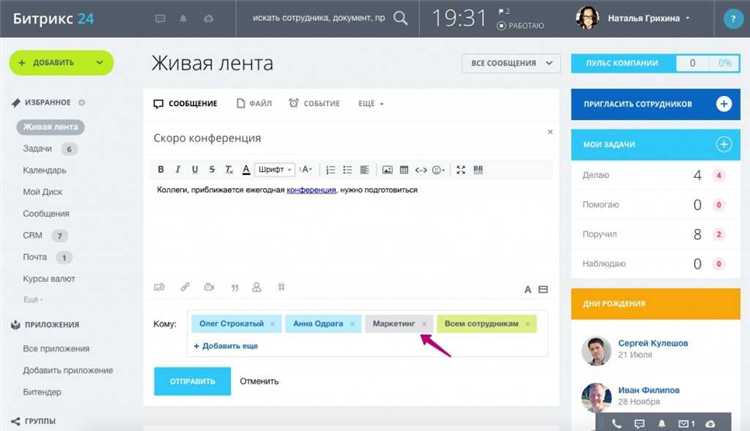Viewport: 750px width, 431px height.
Task: Expand editor to fullscreen
Action: pyautogui.click(x=461, y=170)
